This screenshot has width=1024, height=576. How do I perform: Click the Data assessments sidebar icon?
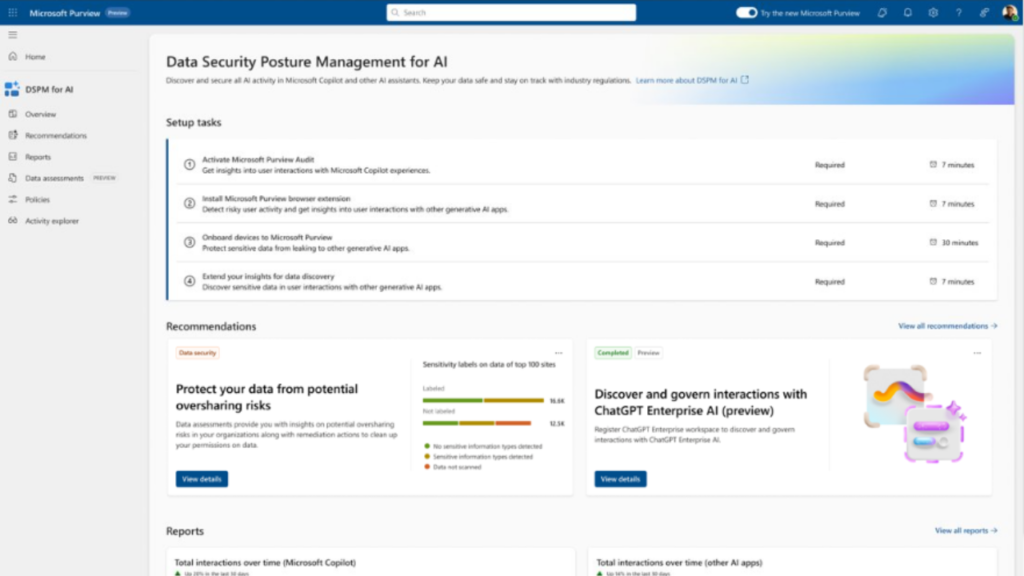coord(12,178)
